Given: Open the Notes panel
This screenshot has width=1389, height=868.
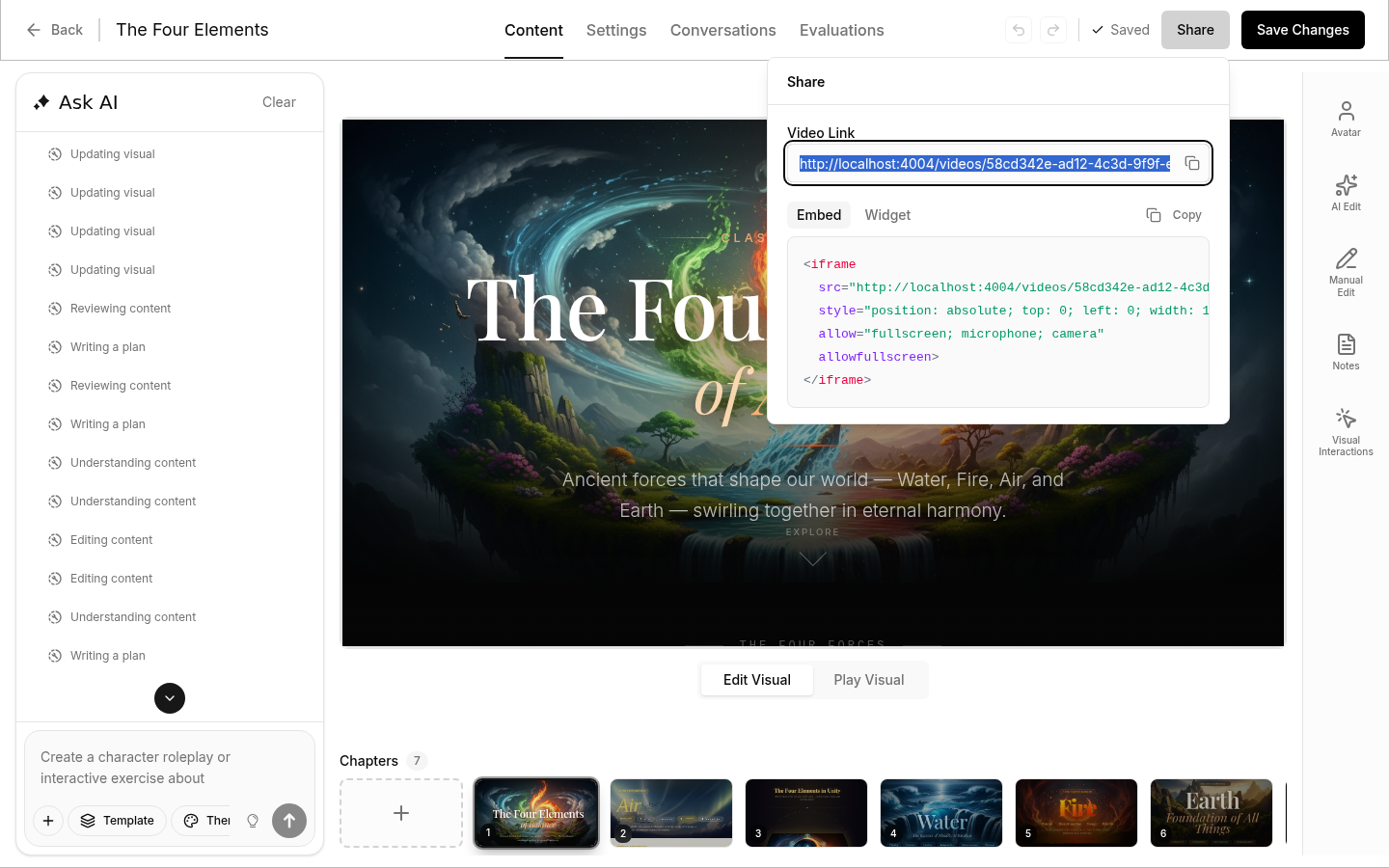Looking at the screenshot, I should click(x=1346, y=351).
